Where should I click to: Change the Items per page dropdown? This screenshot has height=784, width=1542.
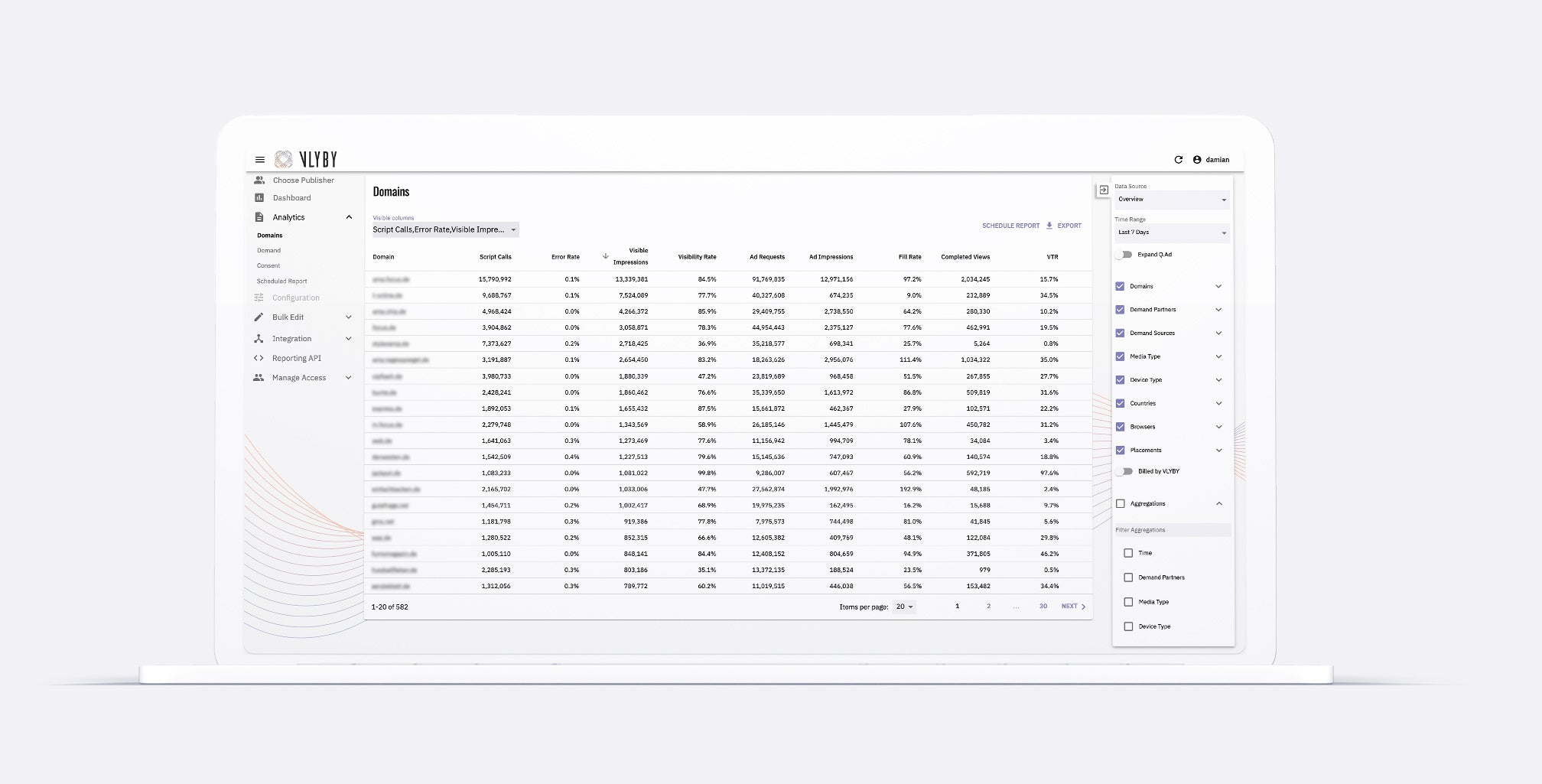pyautogui.click(x=904, y=607)
